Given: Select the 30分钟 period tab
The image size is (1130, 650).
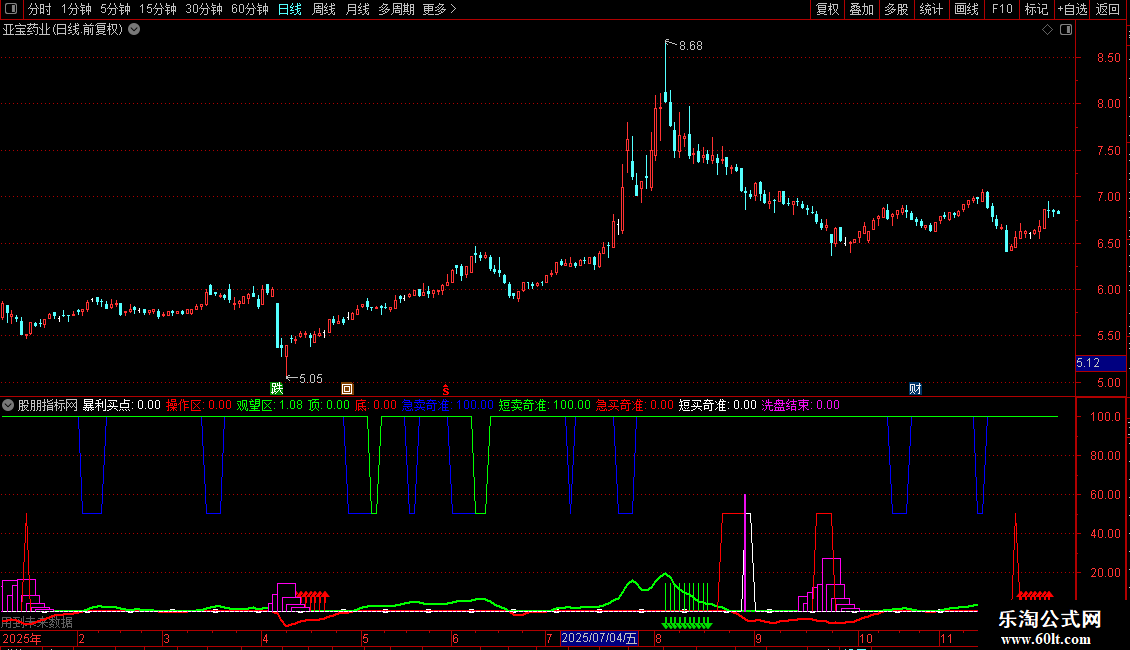Looking at the screenshot, I should click(204, 9).
